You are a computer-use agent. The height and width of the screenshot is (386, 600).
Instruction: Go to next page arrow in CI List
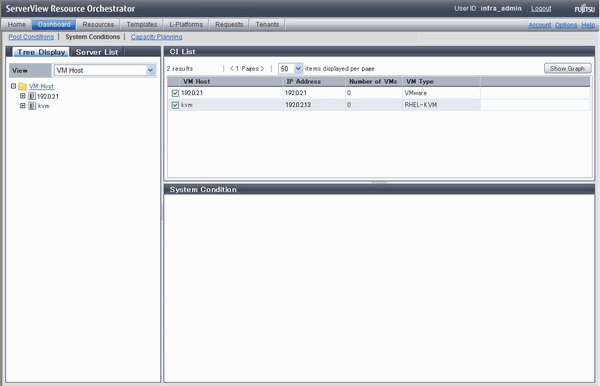tap(262, 68)
